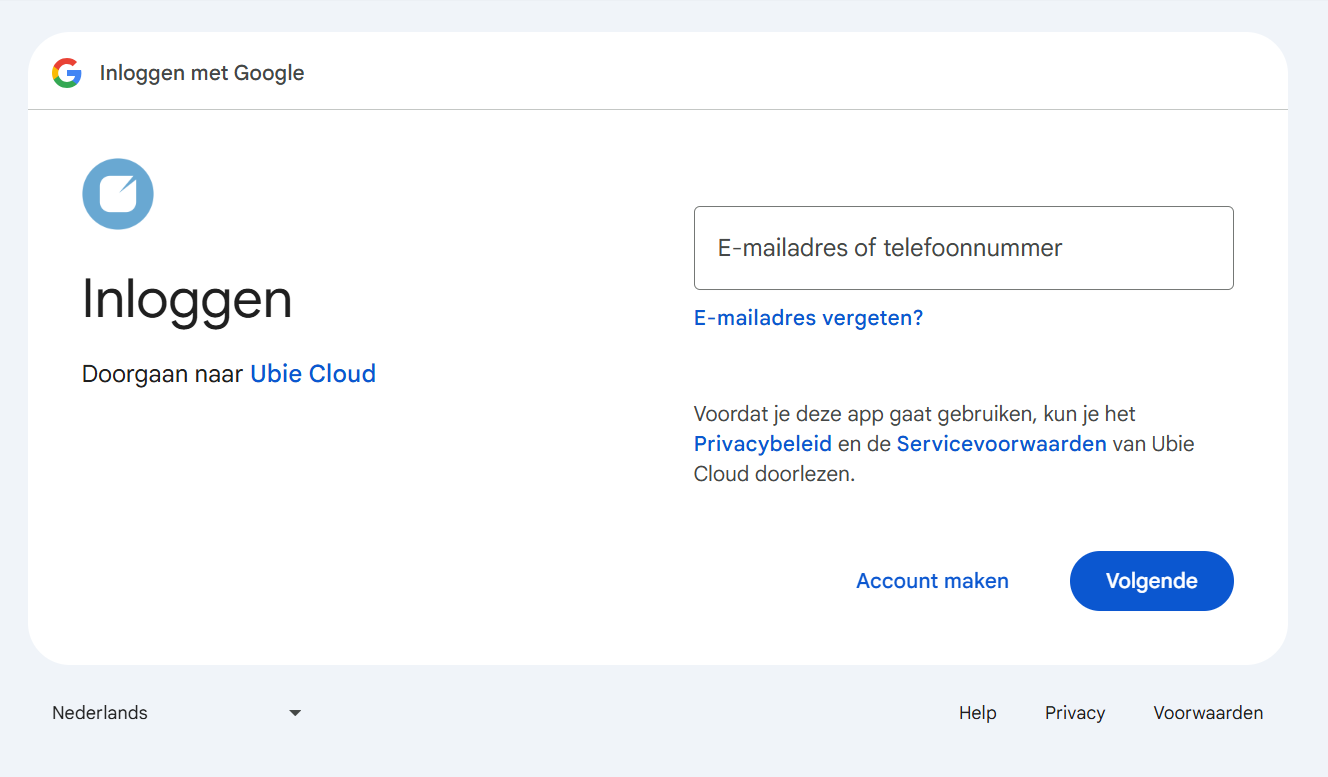Expand the language selector chevron

point(294,712)
